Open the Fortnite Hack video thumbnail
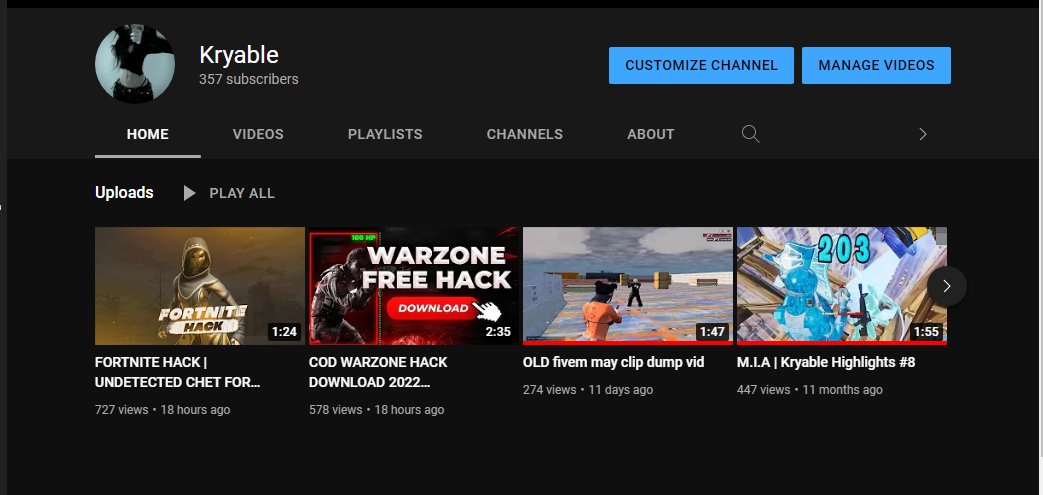1043x495 pixels. point(200,286)
